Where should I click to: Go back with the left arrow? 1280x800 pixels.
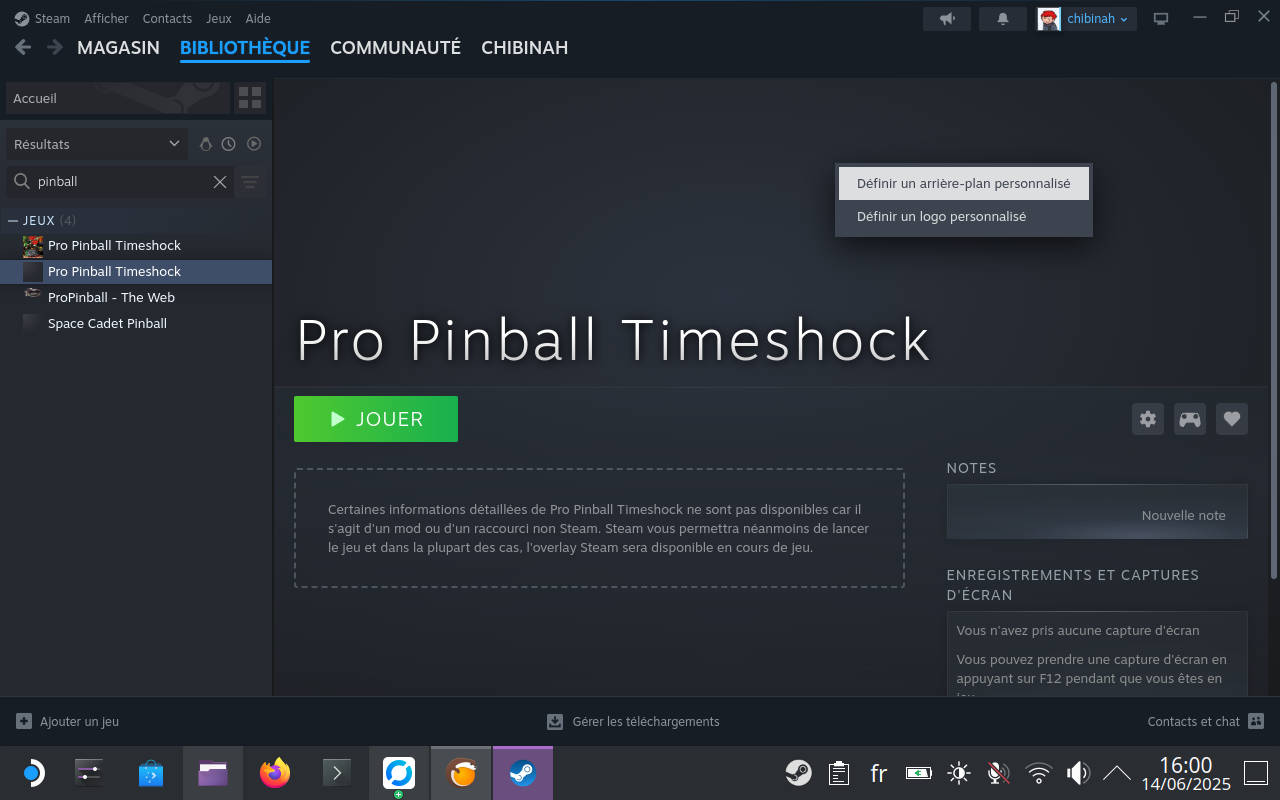click(x=23, y=47)
